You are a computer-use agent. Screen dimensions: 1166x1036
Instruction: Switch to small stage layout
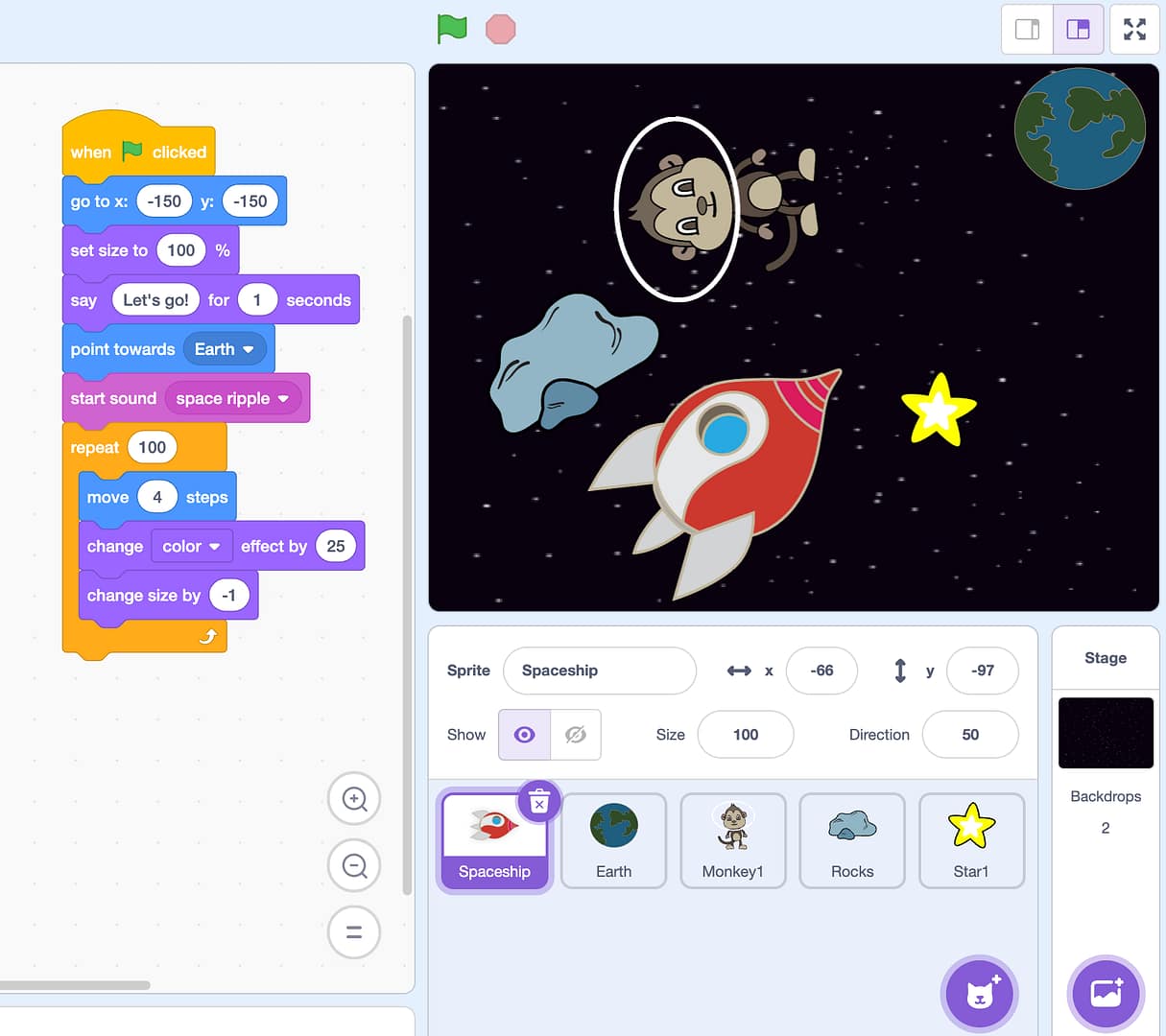[1027, 29]
